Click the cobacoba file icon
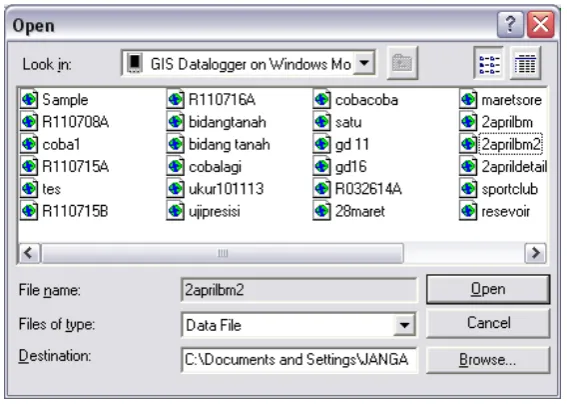567x404 pixels. tap(322, 99)
